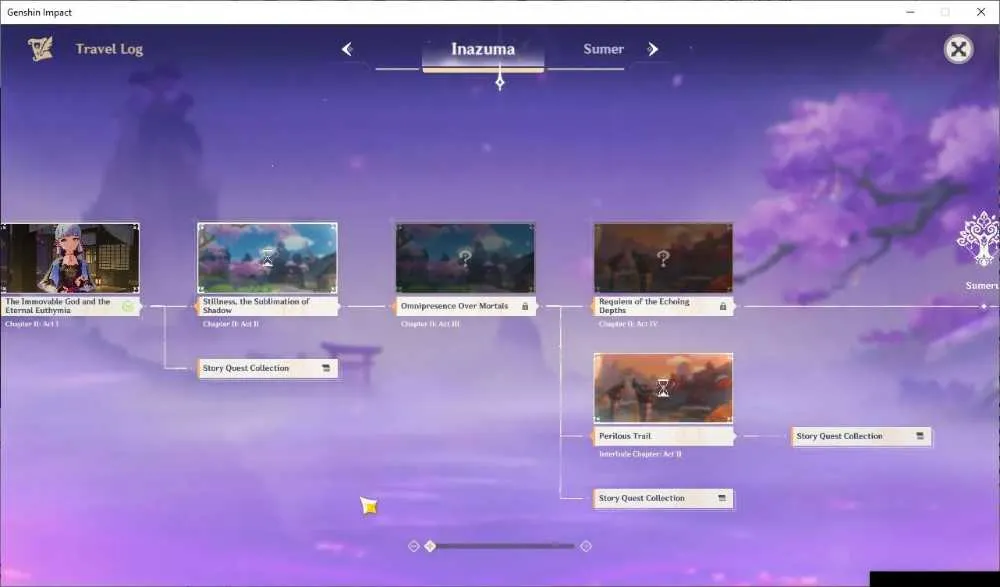Click the hourglass icon on the Perilous Trail thumbnail
Image resolution: width=1000 pixels, height=587 pixels.
(x=663, y=388)
